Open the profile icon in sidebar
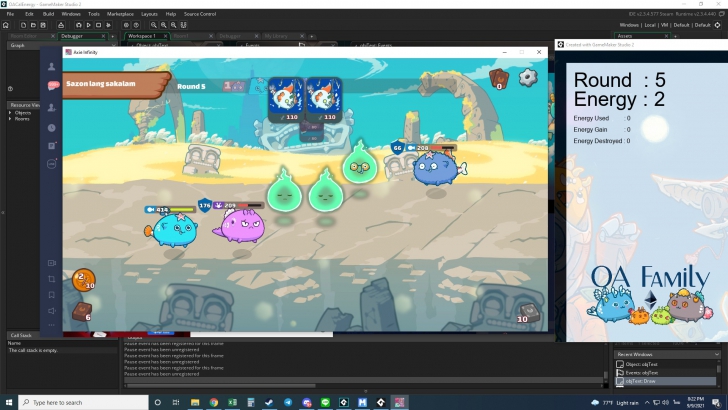 (52, 66)
